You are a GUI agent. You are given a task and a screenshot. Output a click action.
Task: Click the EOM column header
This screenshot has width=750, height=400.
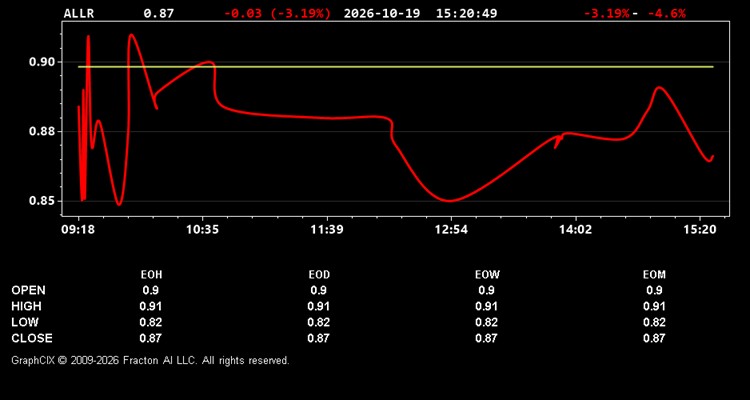tap(654, 275)
